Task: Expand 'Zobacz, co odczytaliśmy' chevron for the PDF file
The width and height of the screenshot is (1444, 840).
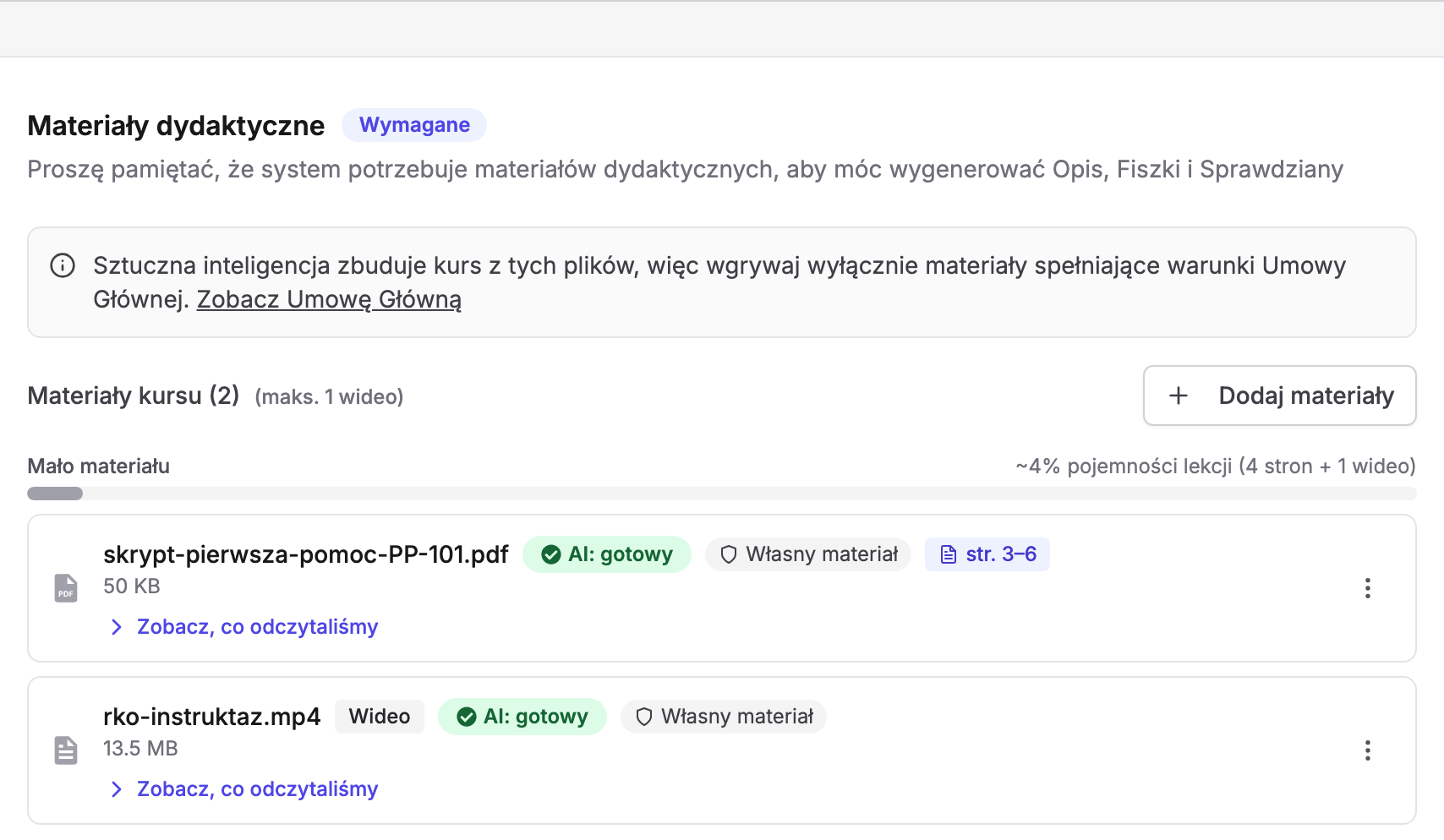Action: pyautogui.click(x=117, y=627)
